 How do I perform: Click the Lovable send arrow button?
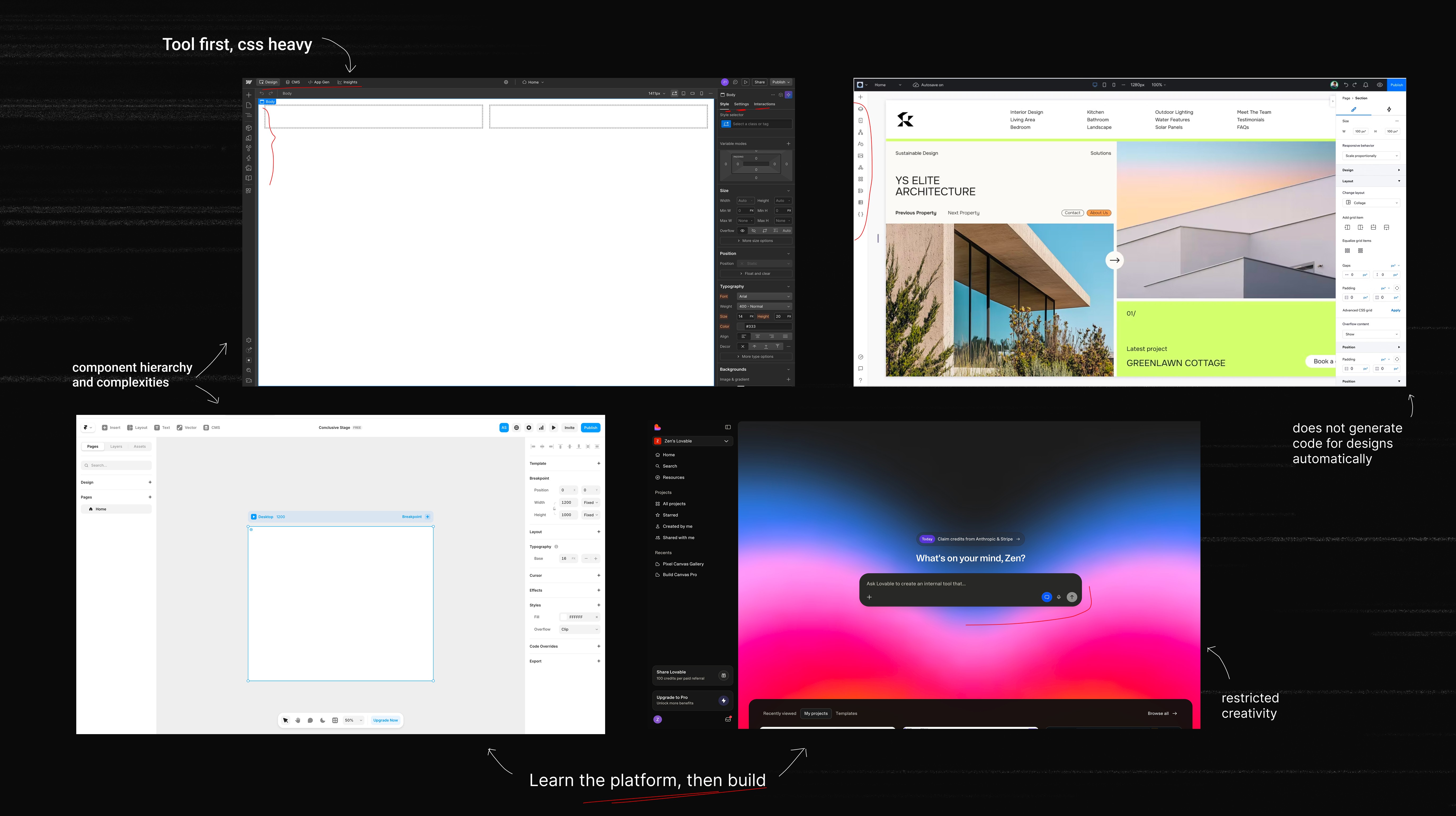click(1072, 597)
